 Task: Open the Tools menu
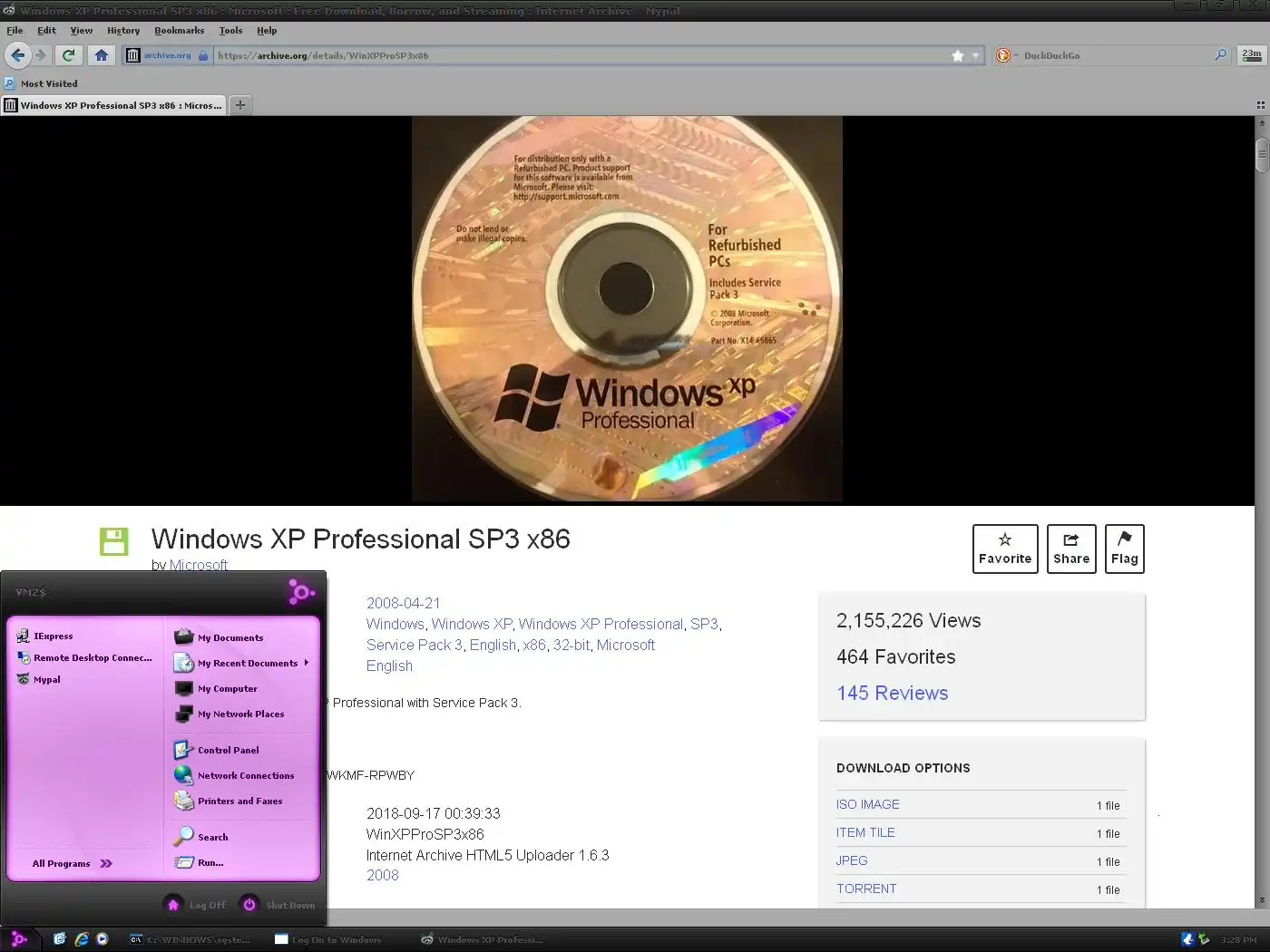pyautogui.click(x=230, y=30)
